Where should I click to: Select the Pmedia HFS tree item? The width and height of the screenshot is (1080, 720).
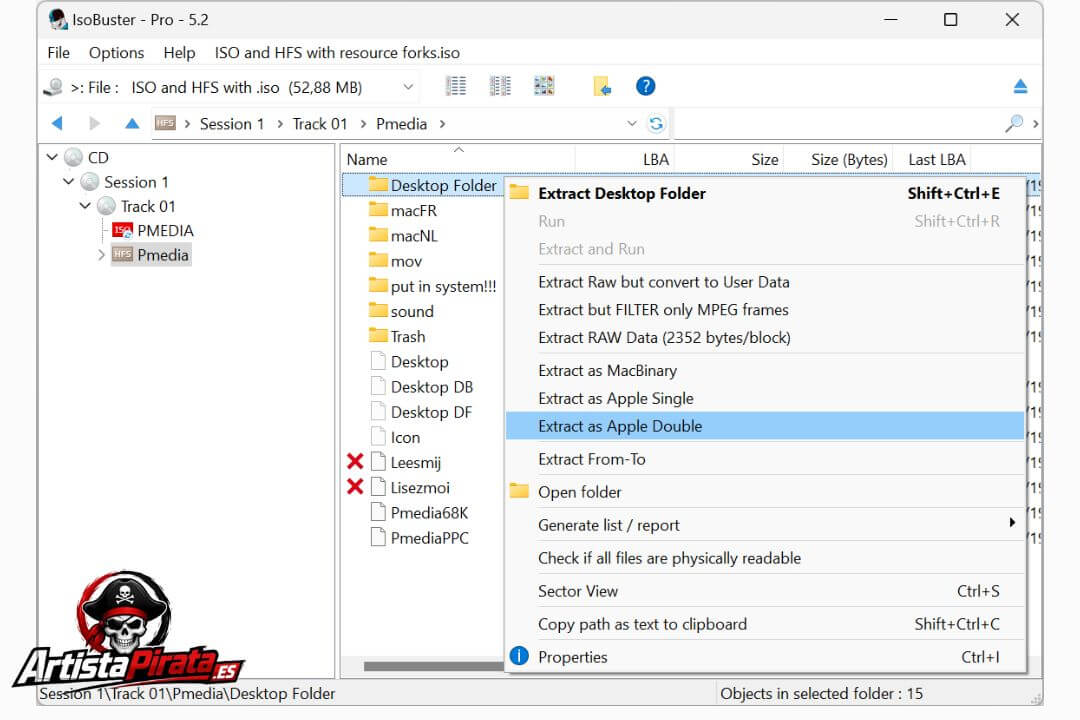click(x=151, y=255)
